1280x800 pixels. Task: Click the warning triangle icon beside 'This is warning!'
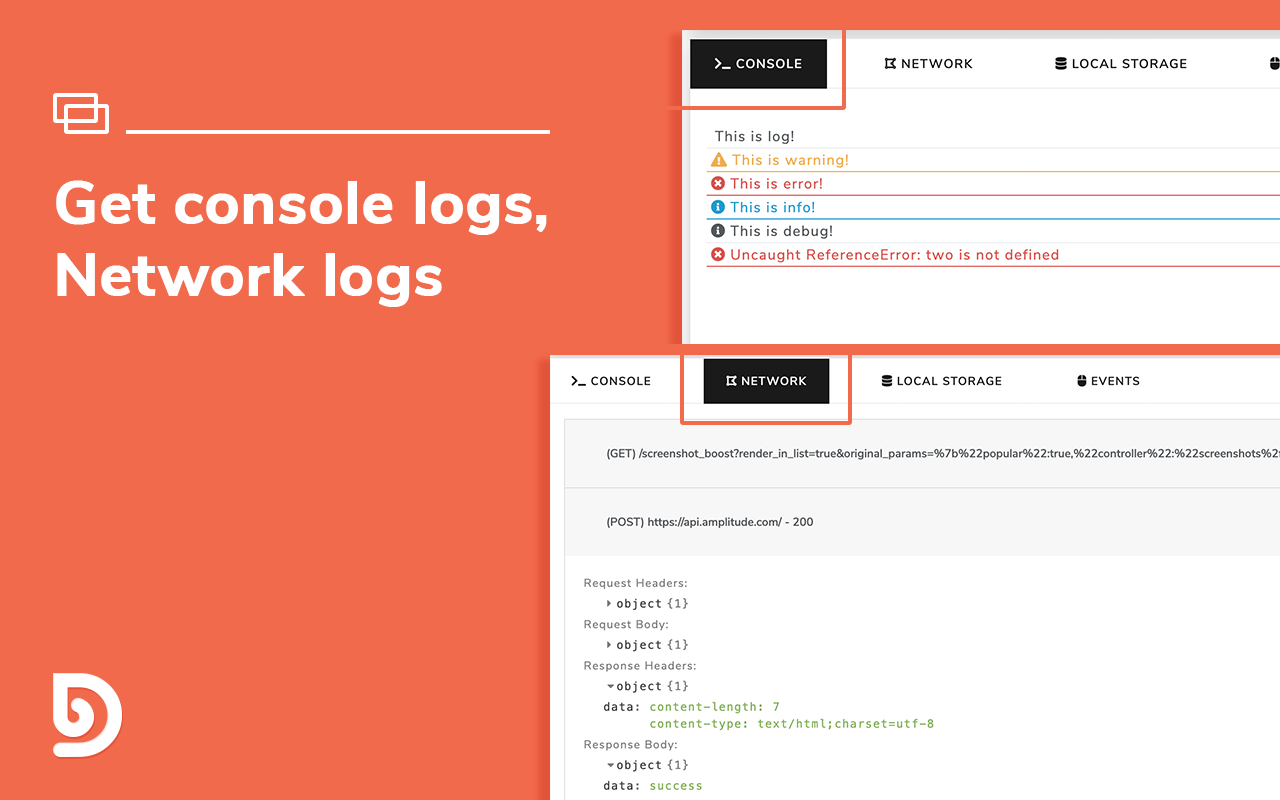718,160
